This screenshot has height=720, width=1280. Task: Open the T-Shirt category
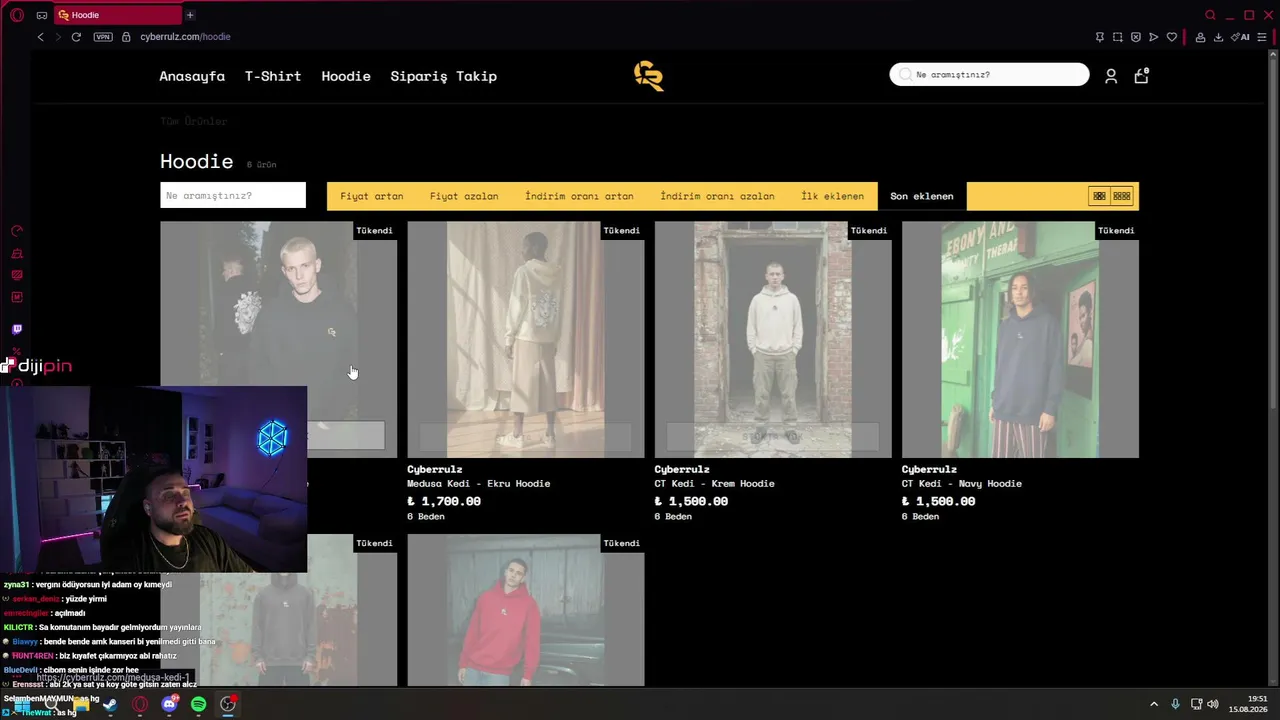coord(273,76)
